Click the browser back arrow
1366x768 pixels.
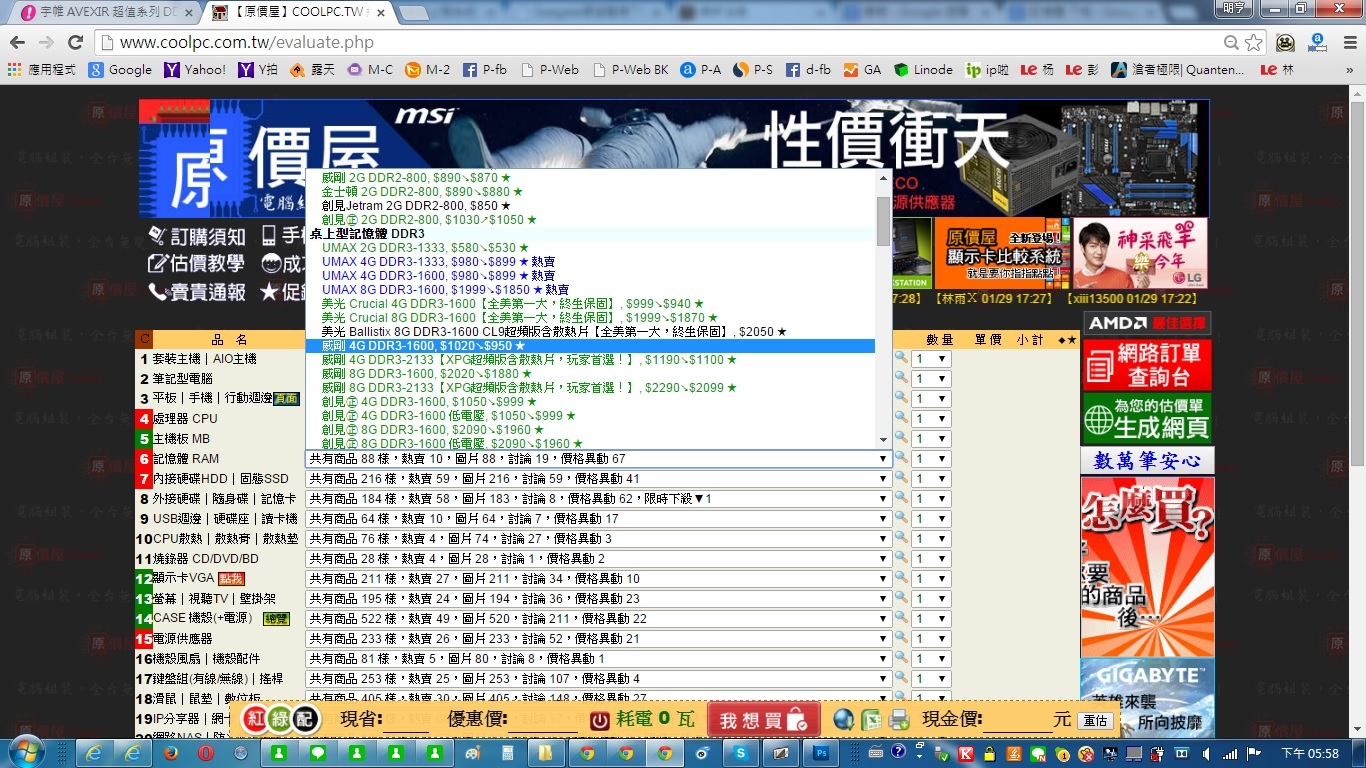pyautogui.click(x=17, y=42)
